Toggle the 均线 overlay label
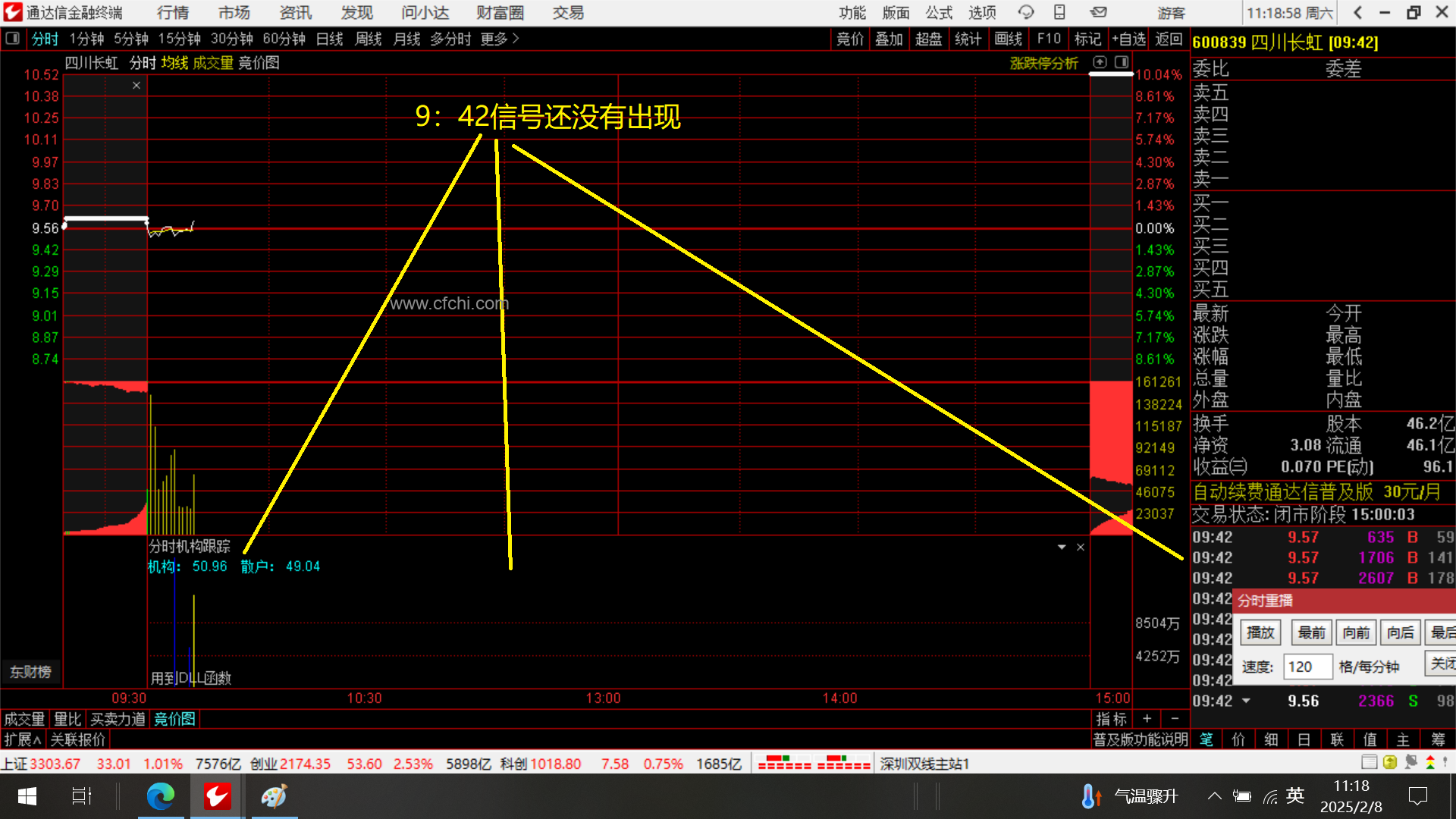The image size is (1456, 819). click(x=174, y=63)
